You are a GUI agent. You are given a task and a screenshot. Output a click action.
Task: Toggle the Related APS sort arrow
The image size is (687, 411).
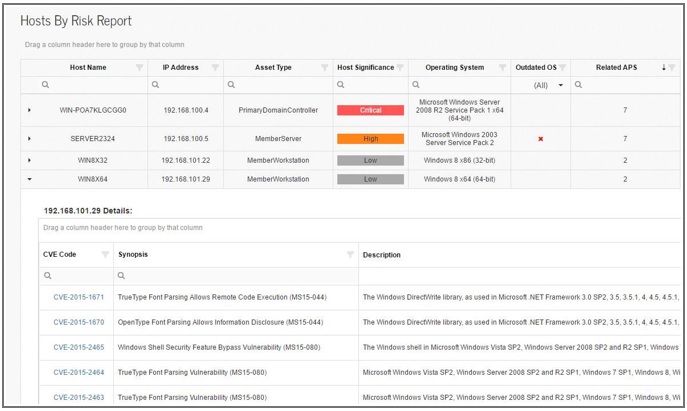coord(664,67)
